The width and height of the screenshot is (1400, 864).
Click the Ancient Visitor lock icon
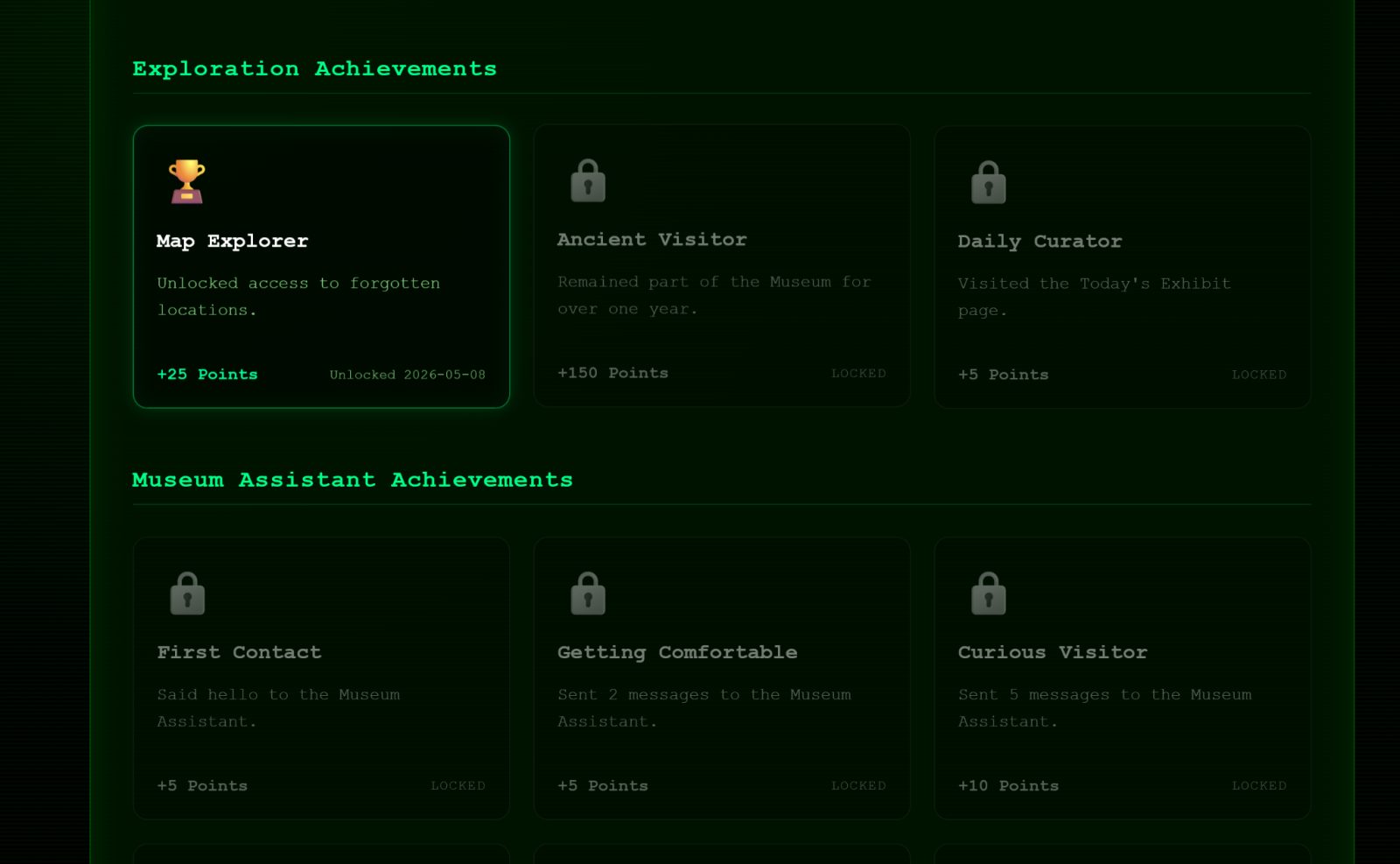pyautogui.click(x=588, y=180)
